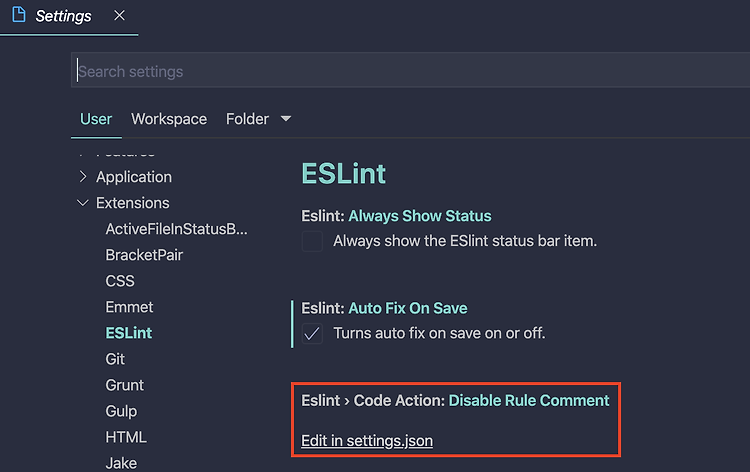Open CSS extension settings
This screenshot has width=750, height=472.
[x=120, y=281]
